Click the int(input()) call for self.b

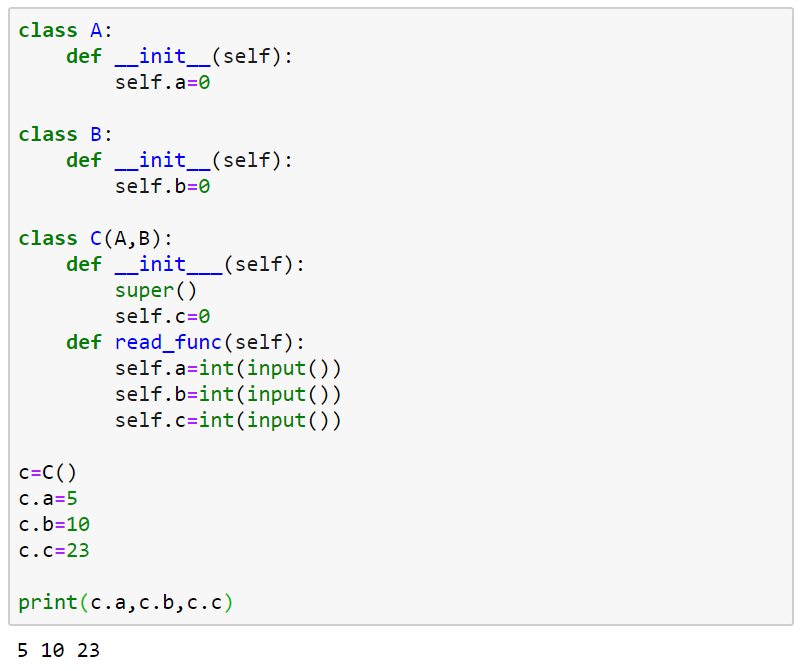275,394
